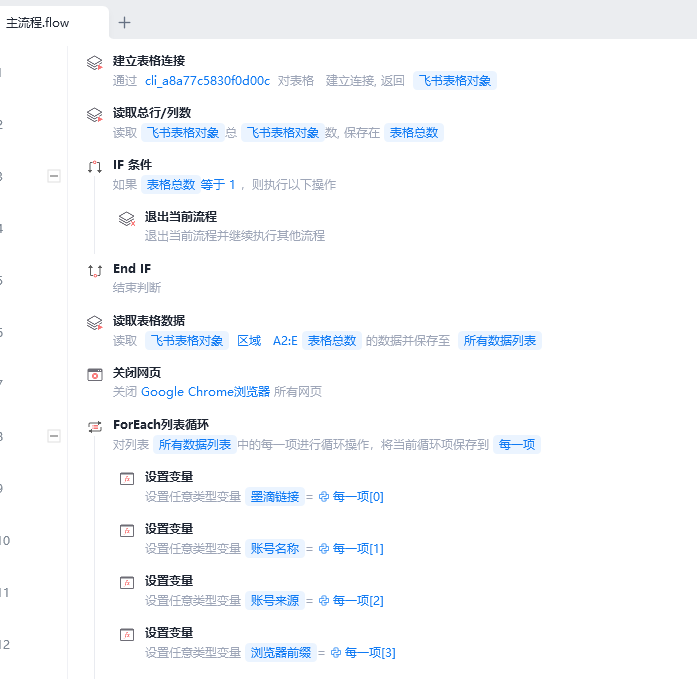Click variable icon for 账号来源 step
697x679 pixels.
point(127,583)
